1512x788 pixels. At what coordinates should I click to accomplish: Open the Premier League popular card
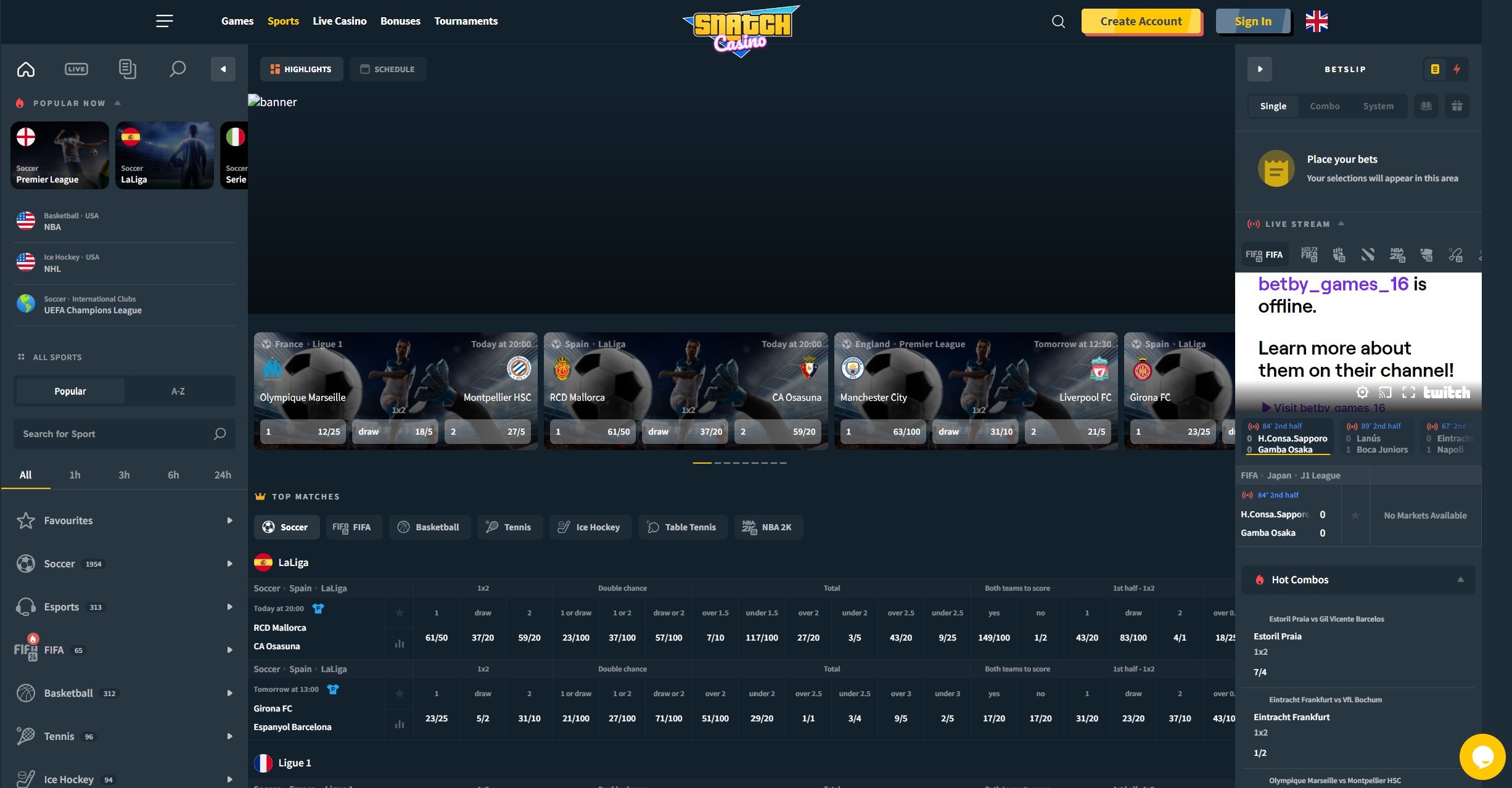pyautogui.click(x=60, y=155)
